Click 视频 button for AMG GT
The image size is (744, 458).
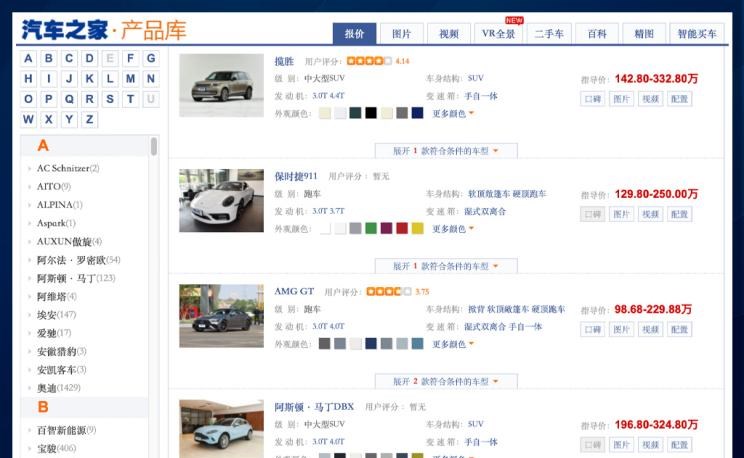click(651, 329)
